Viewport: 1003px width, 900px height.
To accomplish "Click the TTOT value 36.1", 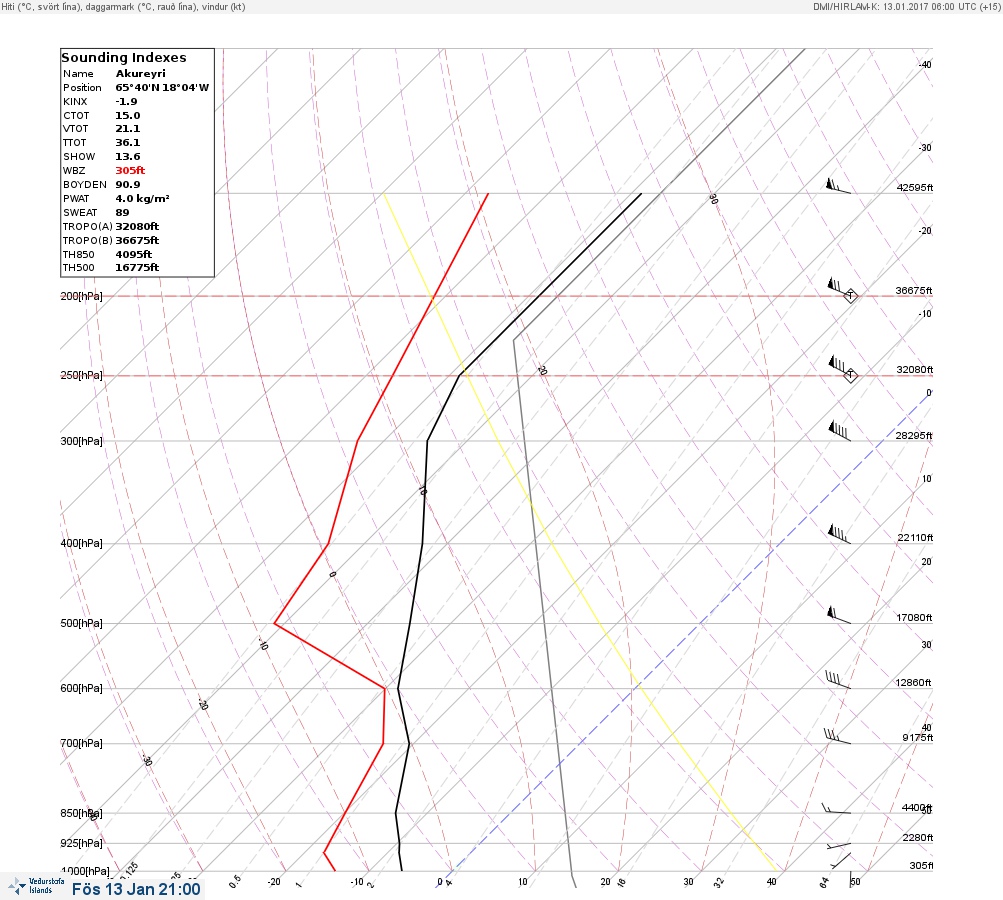I will pyautogui.click(x=128, y=143).
